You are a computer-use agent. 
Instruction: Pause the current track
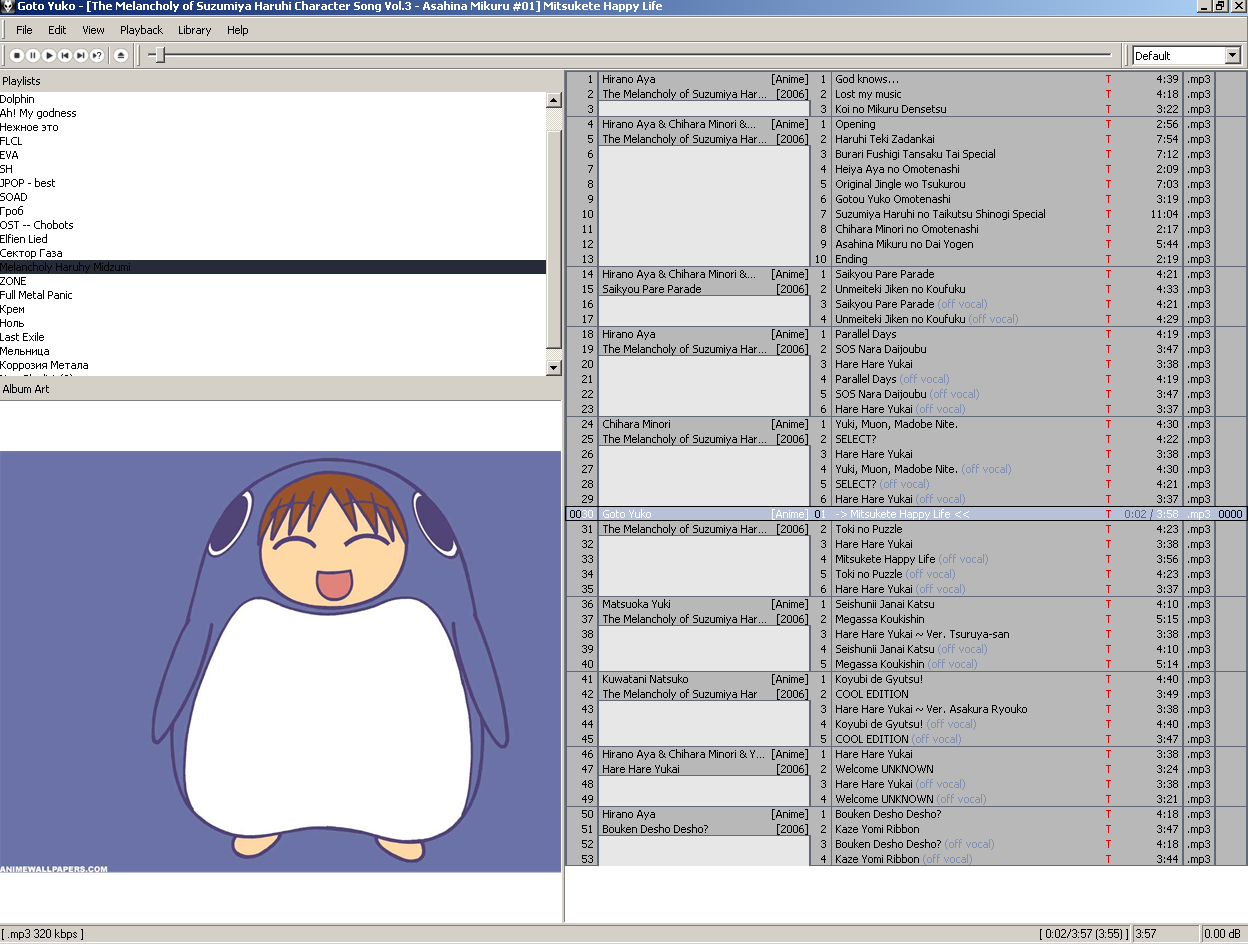[33, 56]
